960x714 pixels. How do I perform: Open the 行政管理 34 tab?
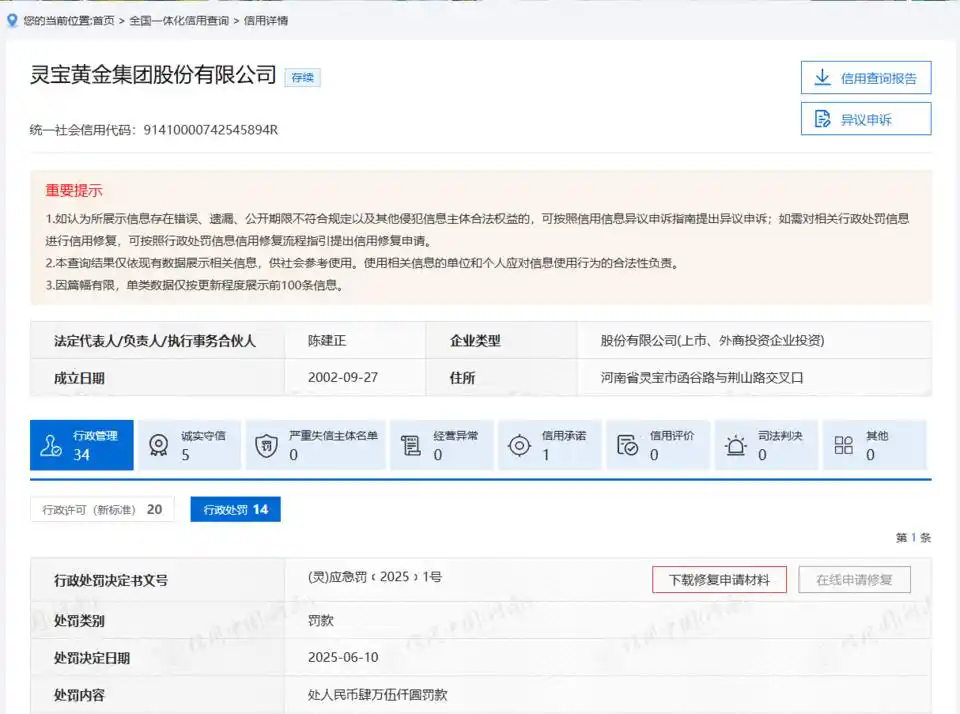click(81, 445)
